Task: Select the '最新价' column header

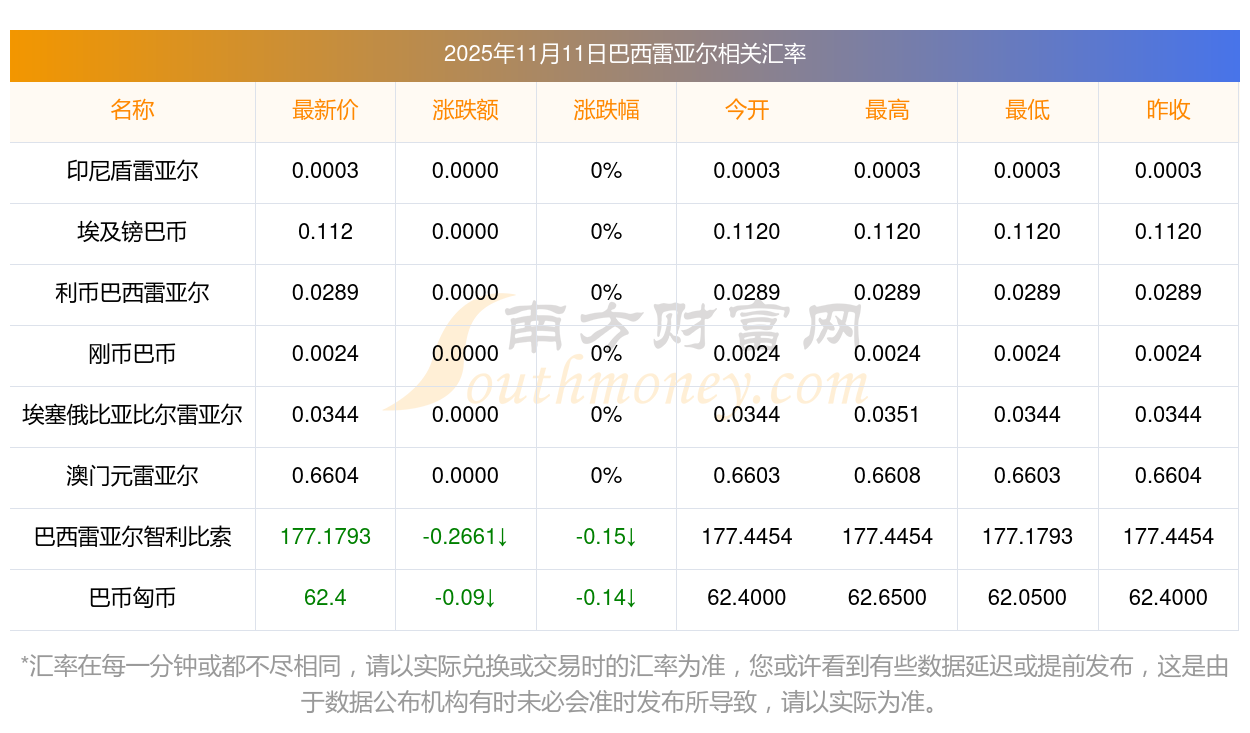Action: (325, 110)
